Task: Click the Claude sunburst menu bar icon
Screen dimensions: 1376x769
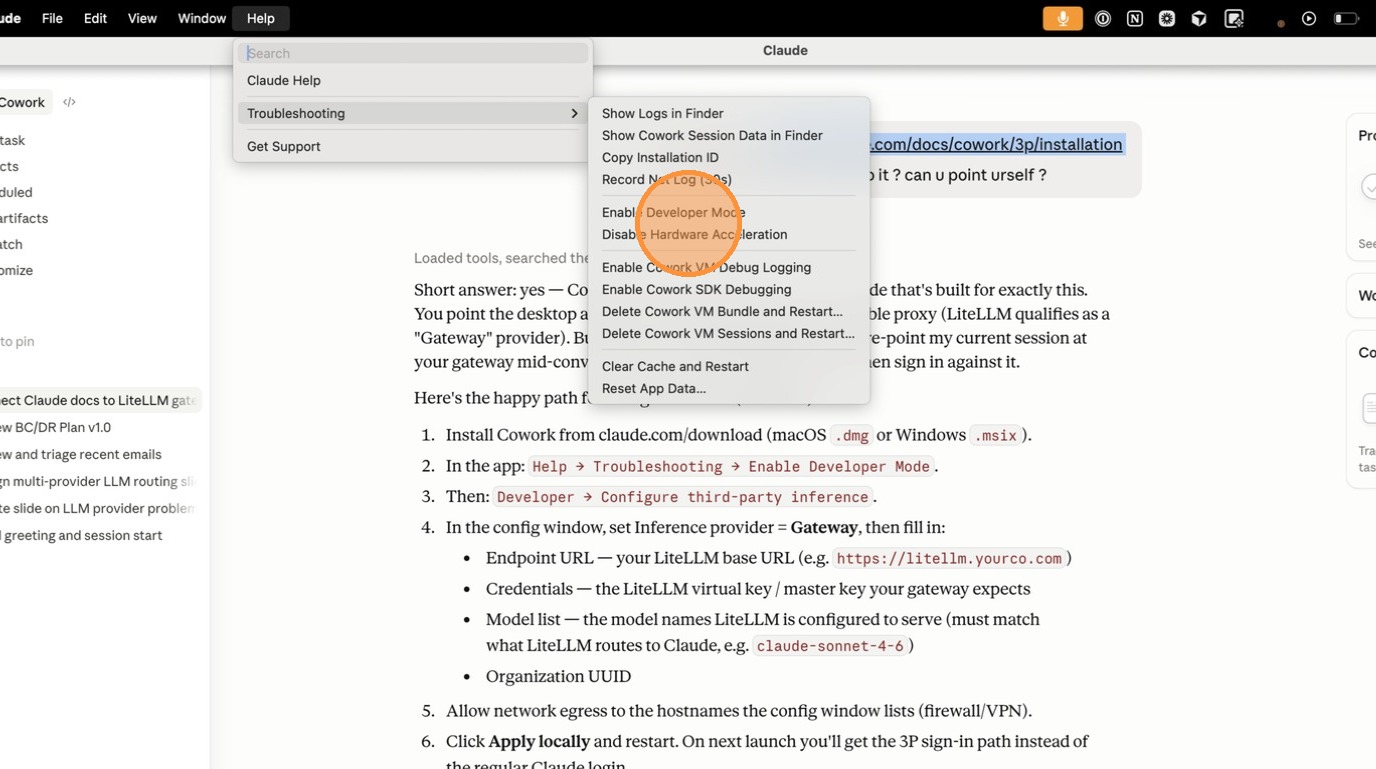Action: pos(1167,18)
